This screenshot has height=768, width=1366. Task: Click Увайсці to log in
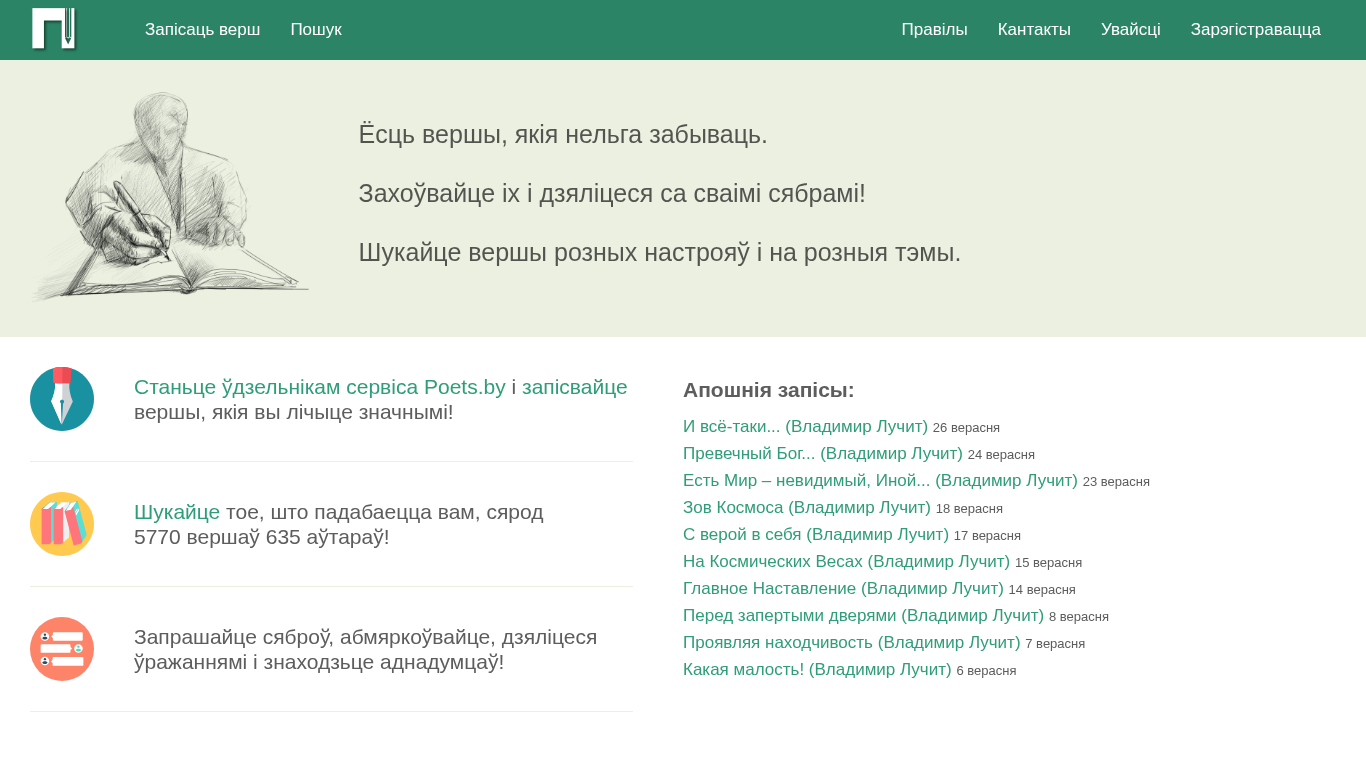[1130, 30]
